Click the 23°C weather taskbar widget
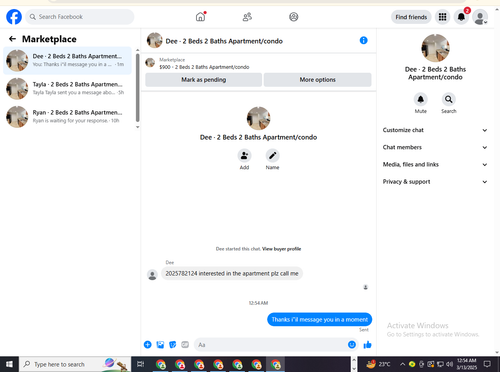Screen dimensions: 500x372 (378, 364)
